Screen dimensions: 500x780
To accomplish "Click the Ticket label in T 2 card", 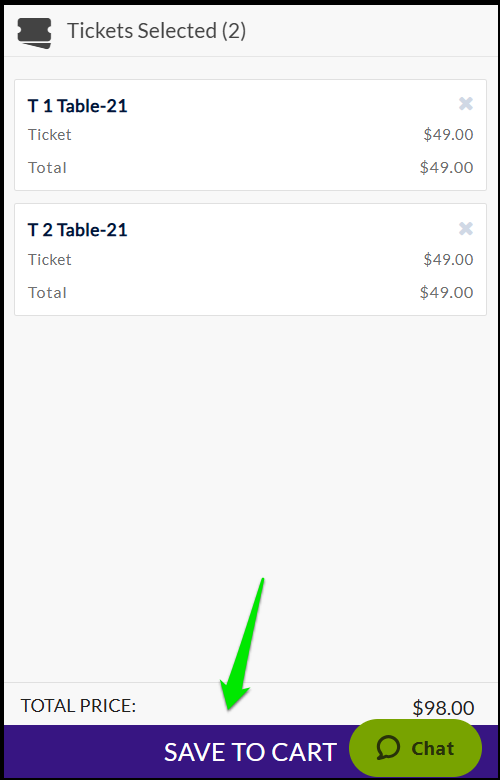I will 50,259.
